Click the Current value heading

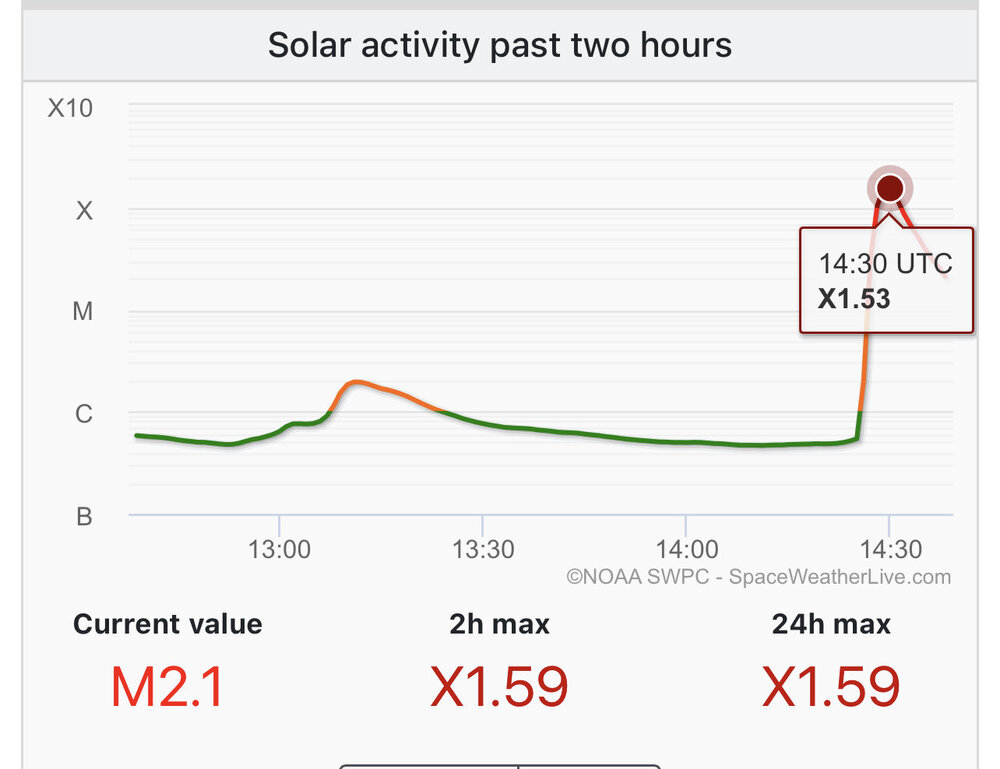tap(168, 624)
